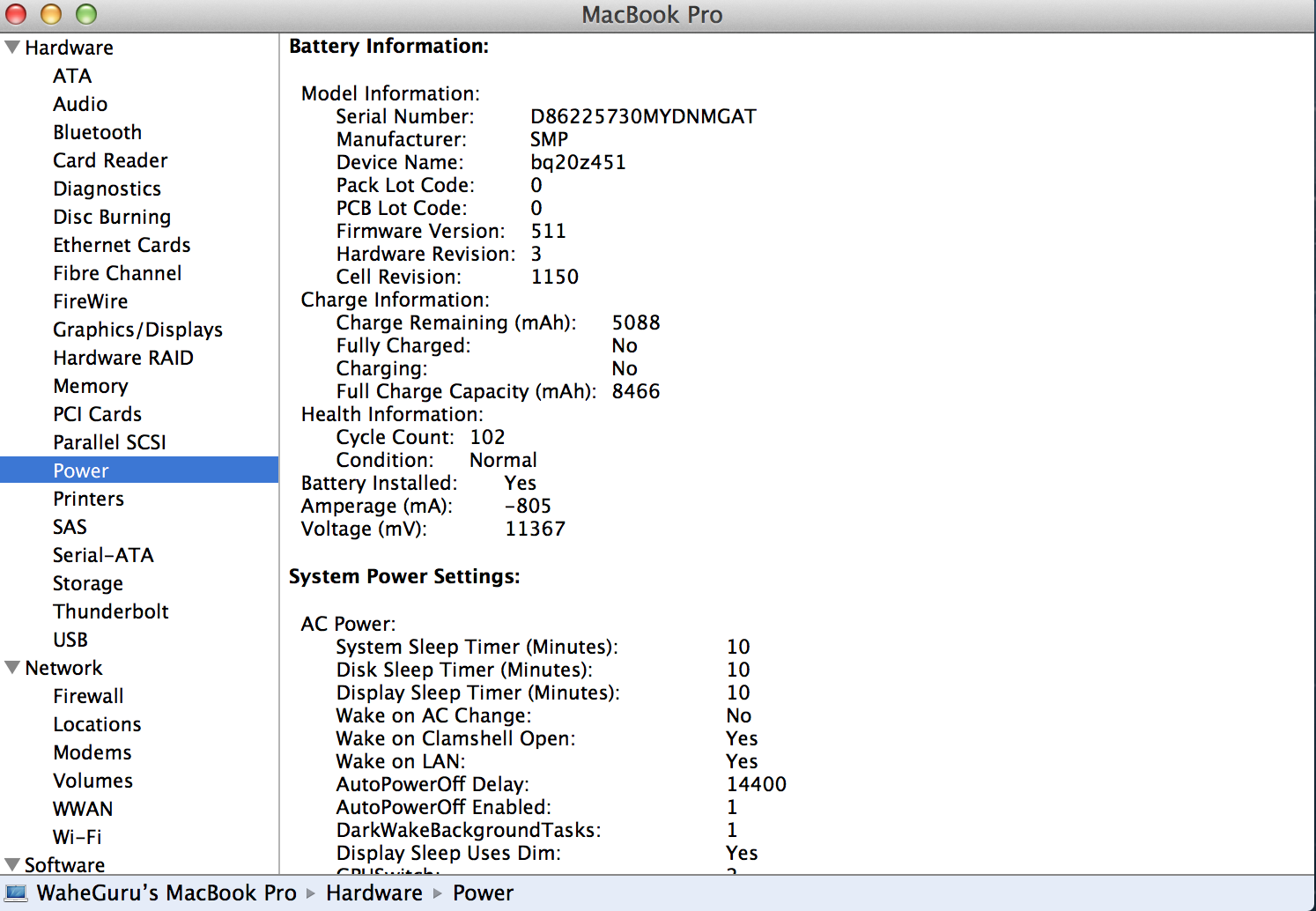The height and width of the screenshot is (911, 1316).
Task: Click the DarkWakeBackgroundTasks label
Action: coord(469,830)
